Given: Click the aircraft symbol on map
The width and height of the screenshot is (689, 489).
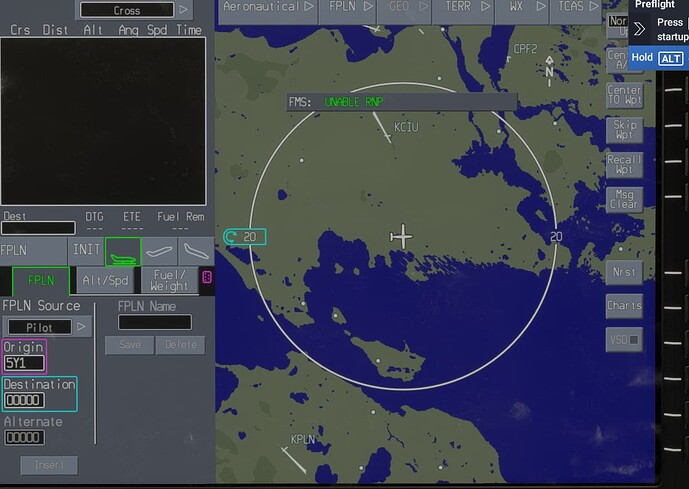Looking at the screenshot, I should tap(401, 236).
